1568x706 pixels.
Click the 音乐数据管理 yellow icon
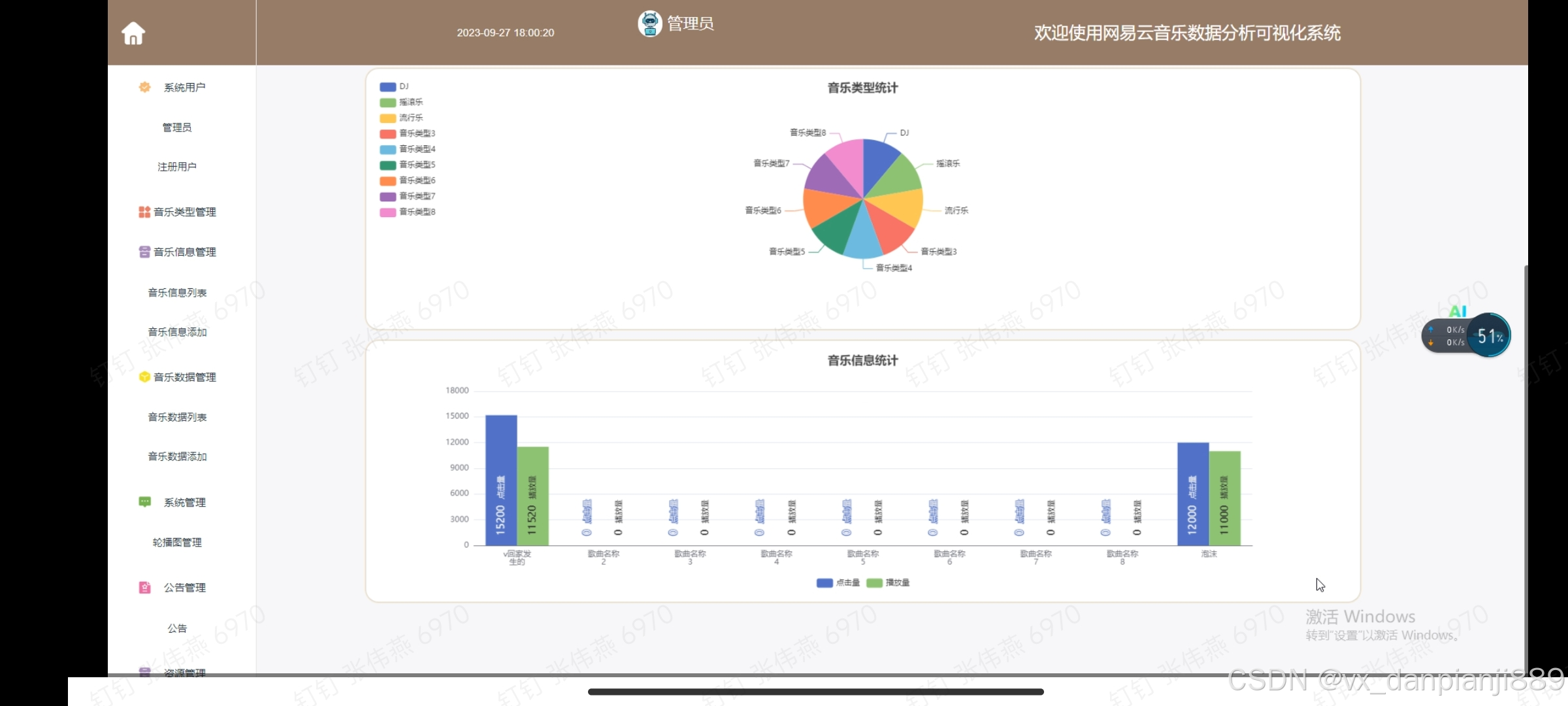coord(144,377)
